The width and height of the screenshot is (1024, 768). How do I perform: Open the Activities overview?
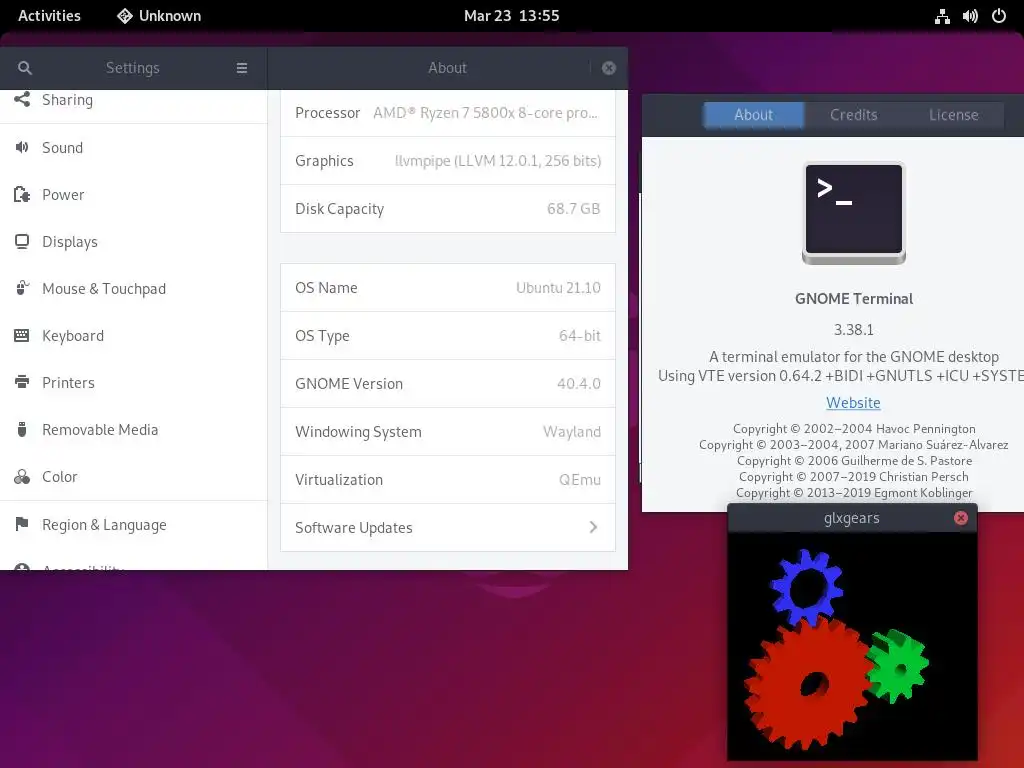49,16
